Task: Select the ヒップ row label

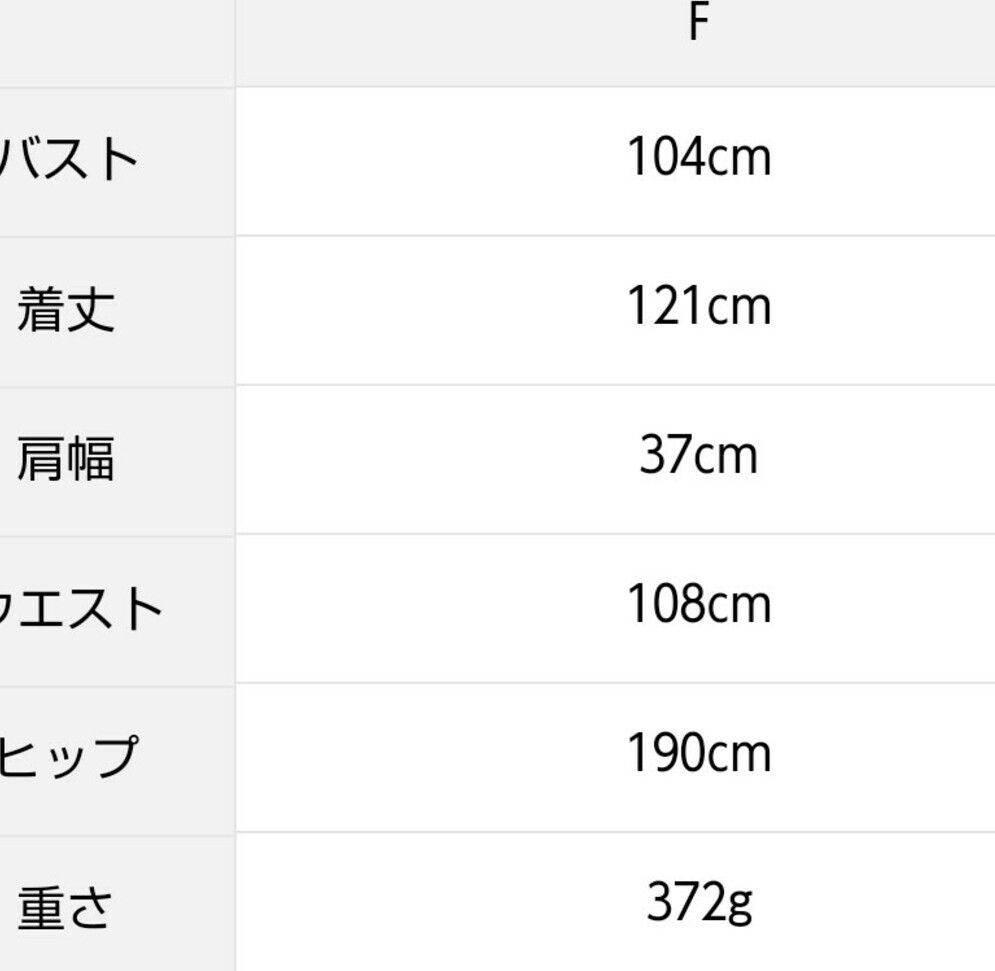Action: point(68,757)
